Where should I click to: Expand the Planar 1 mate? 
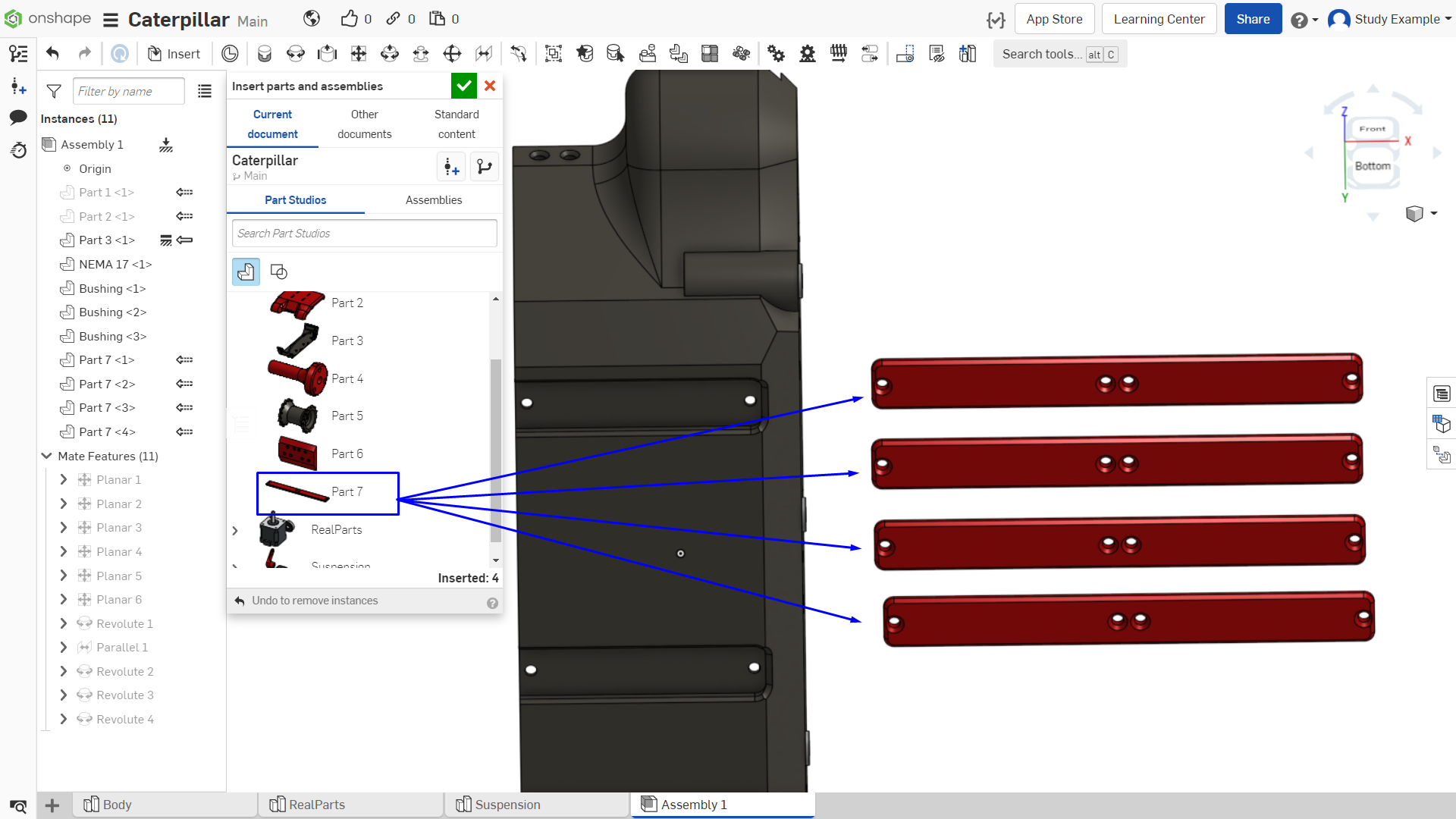point(64,479)
